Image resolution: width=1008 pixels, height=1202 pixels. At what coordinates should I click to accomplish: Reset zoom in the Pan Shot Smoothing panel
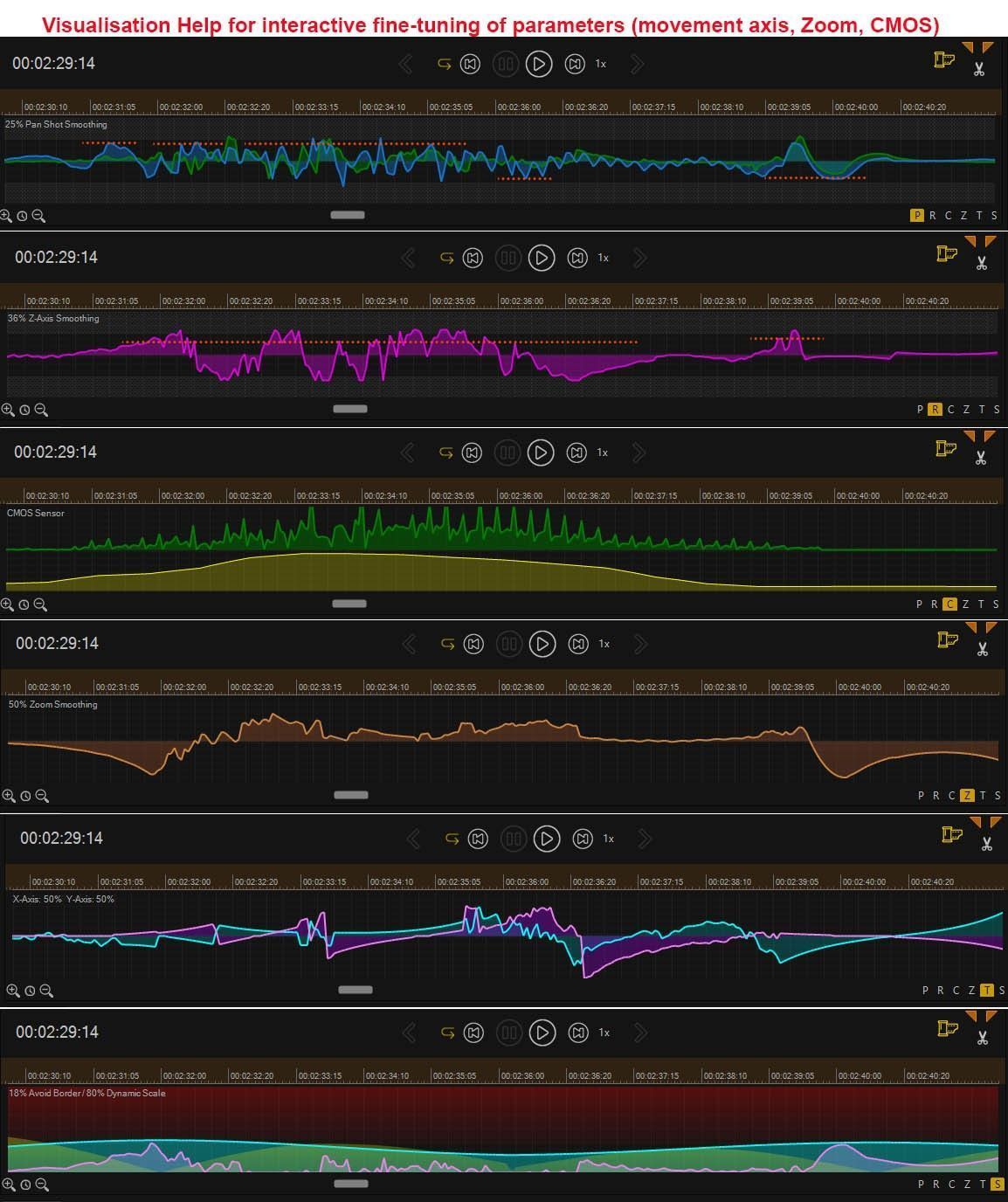(x=22, y=216)
